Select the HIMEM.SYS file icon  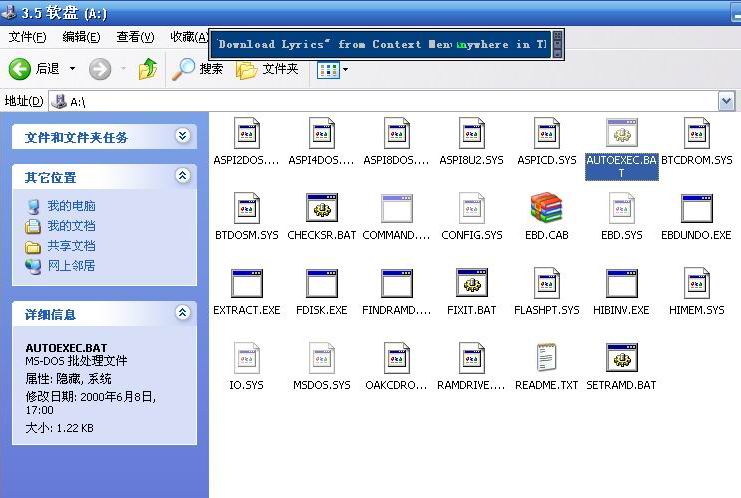click(x=697, y=283)
